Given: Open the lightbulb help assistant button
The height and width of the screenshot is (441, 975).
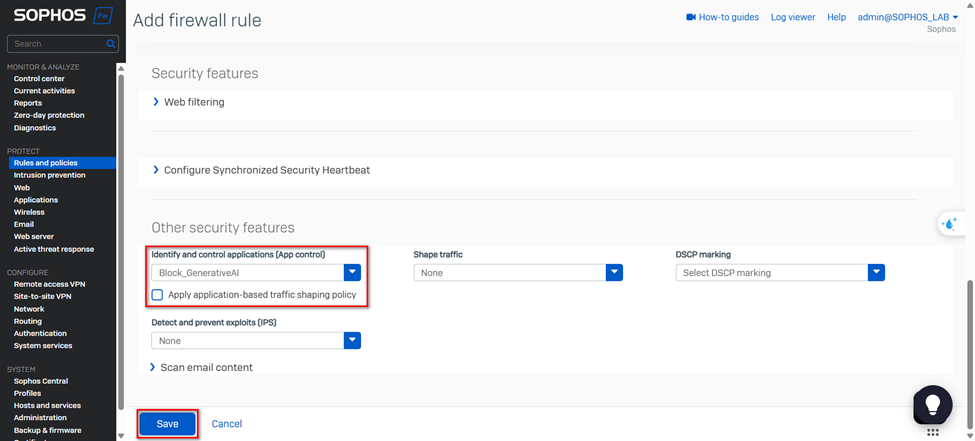Looking at the screenshot, I should (932, 403).
